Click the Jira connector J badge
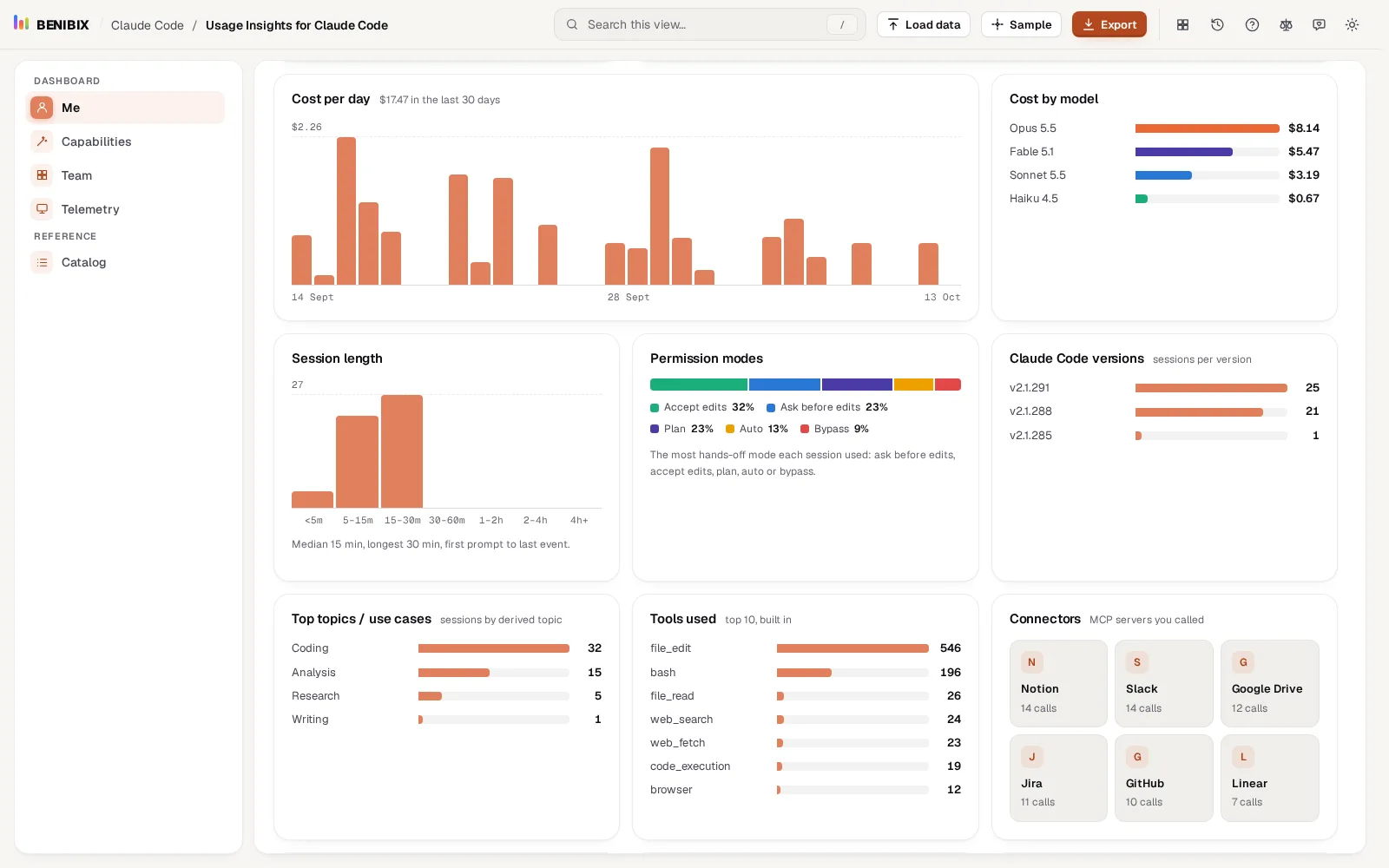This screenshot has width=1389, height=868. tap(1031, 757)
